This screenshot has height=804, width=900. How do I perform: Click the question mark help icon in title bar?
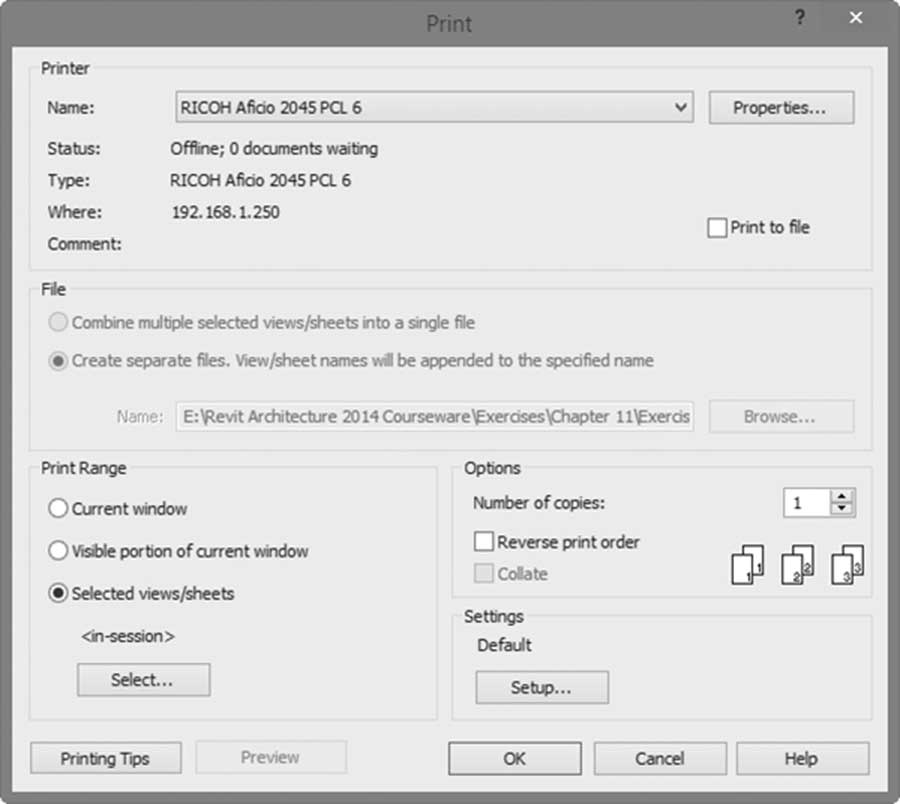click(x=800, y=18)
